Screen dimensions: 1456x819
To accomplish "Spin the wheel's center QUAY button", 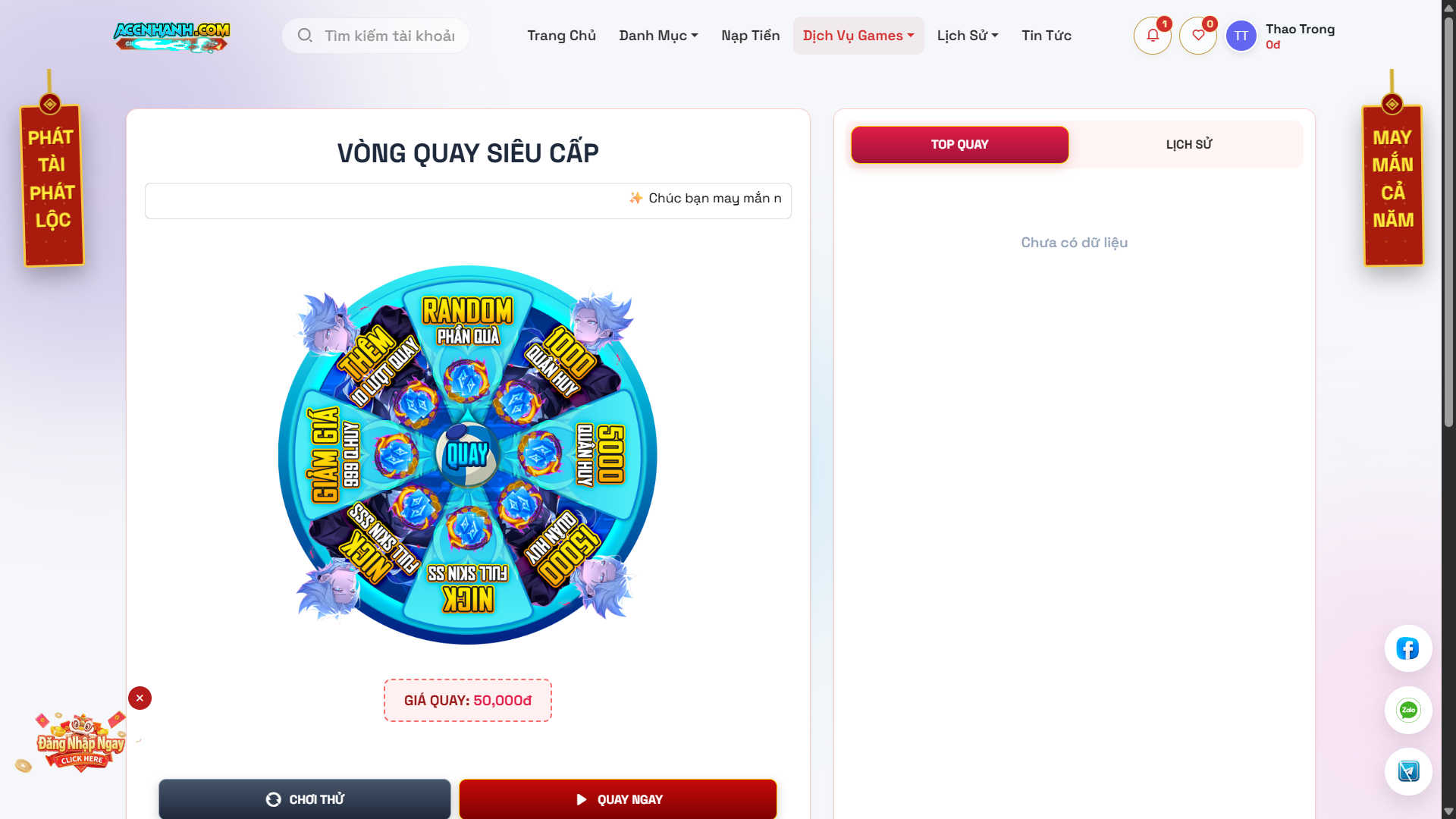I will click(x=467, y=455).
